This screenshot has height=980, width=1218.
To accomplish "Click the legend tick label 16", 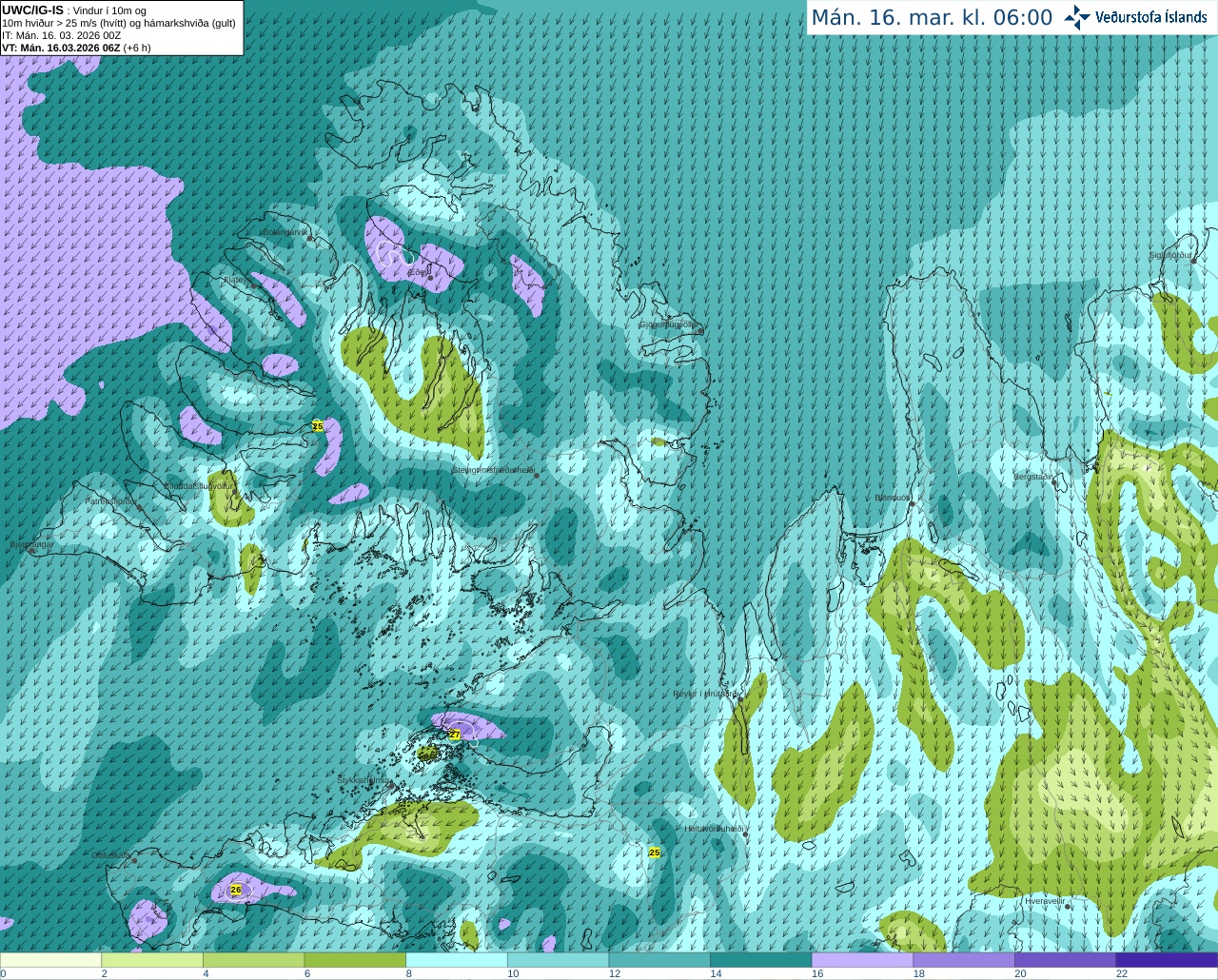I will pyautogui.click(x=817, y=973).
